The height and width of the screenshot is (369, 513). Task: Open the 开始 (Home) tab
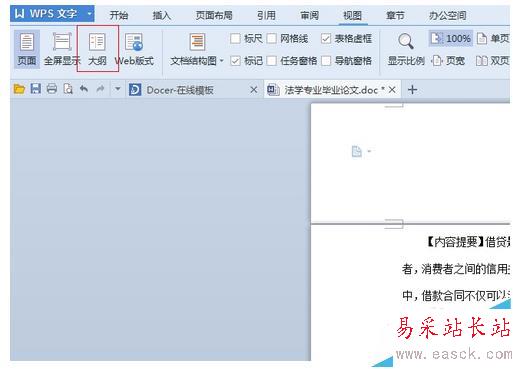click(x=119, y=15)
